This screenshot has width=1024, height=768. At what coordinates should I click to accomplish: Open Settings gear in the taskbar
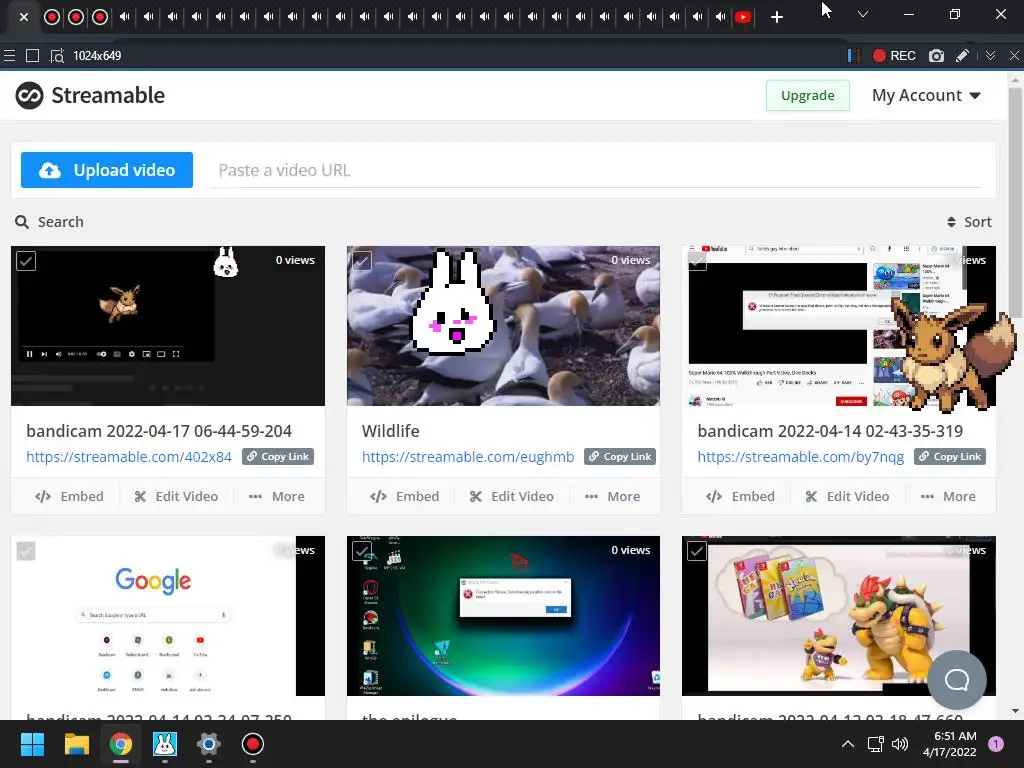pos(208,744)
